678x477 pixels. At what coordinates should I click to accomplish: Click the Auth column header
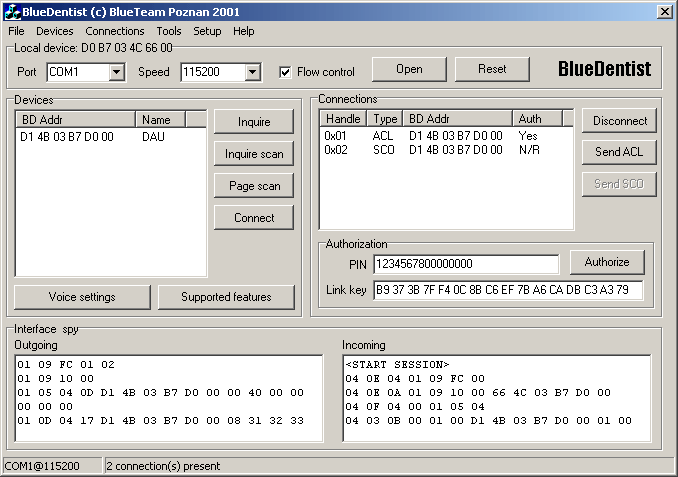pyautogui.click(x=537, y=119)
